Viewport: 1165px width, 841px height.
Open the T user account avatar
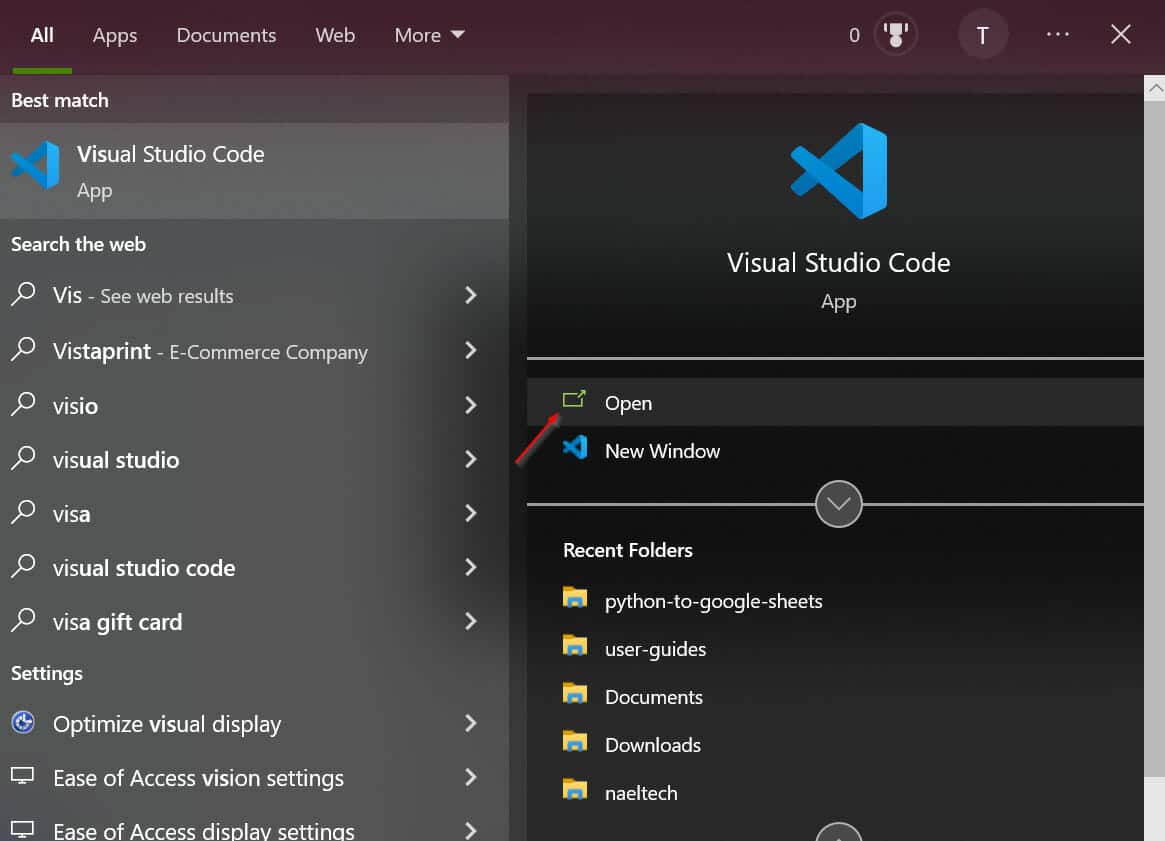tap(982, 34)
